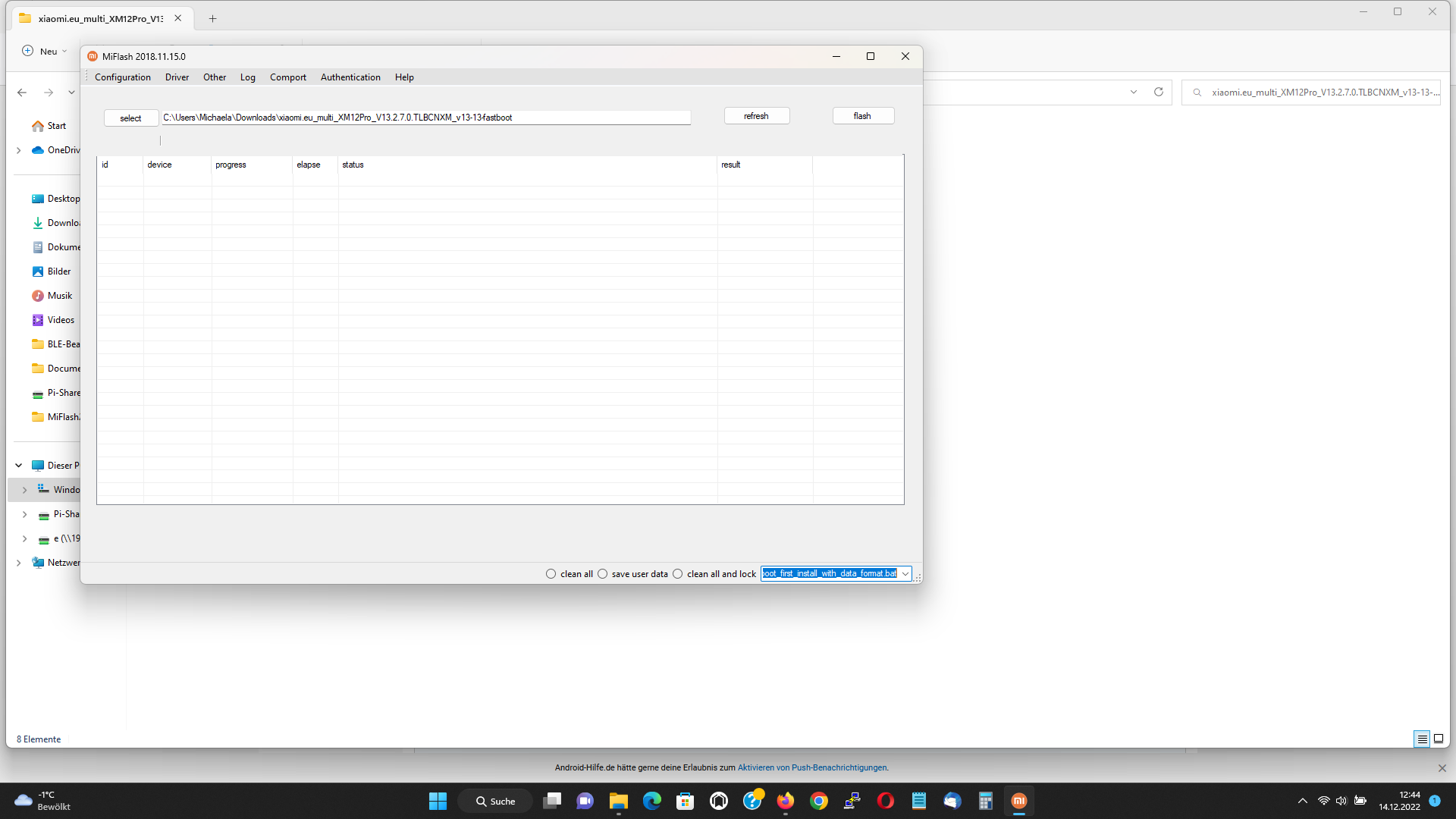Screen dimensions: 1456x819
Task: Refresh the Explorer folder view
Action: (1159, 93)
